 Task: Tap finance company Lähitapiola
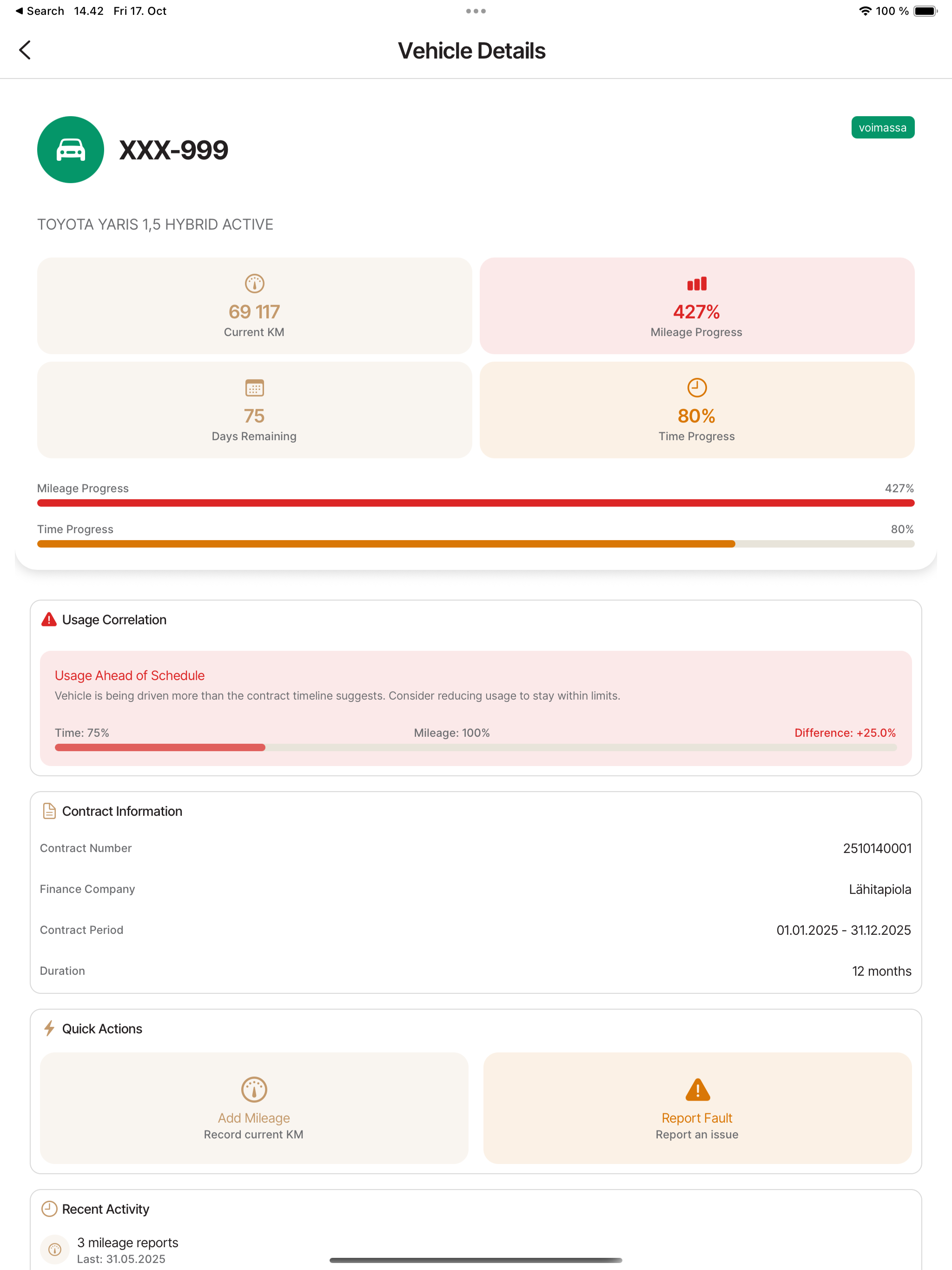(x=879, y=889)
